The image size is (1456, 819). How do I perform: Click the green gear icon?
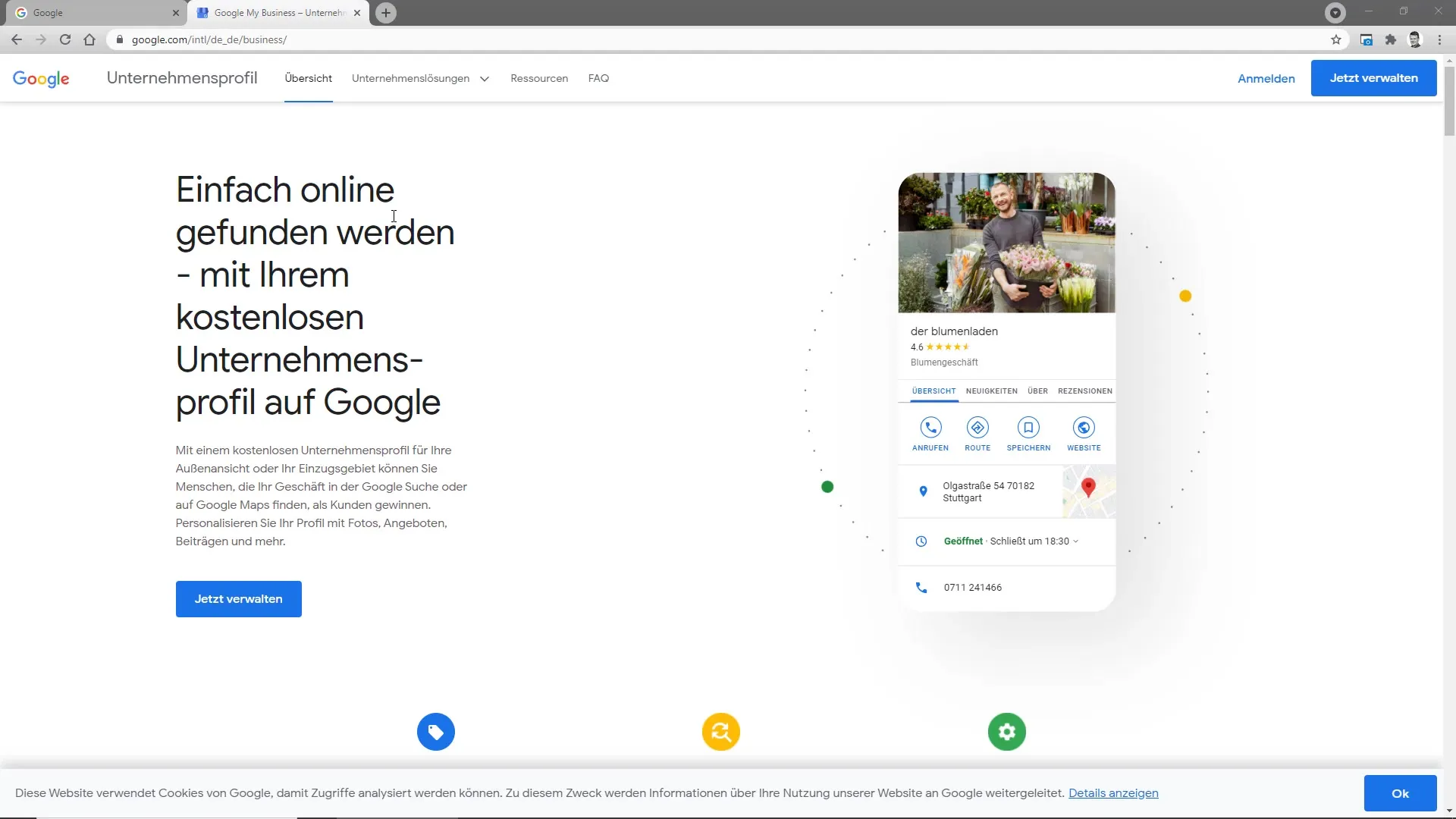(1007, 732)
